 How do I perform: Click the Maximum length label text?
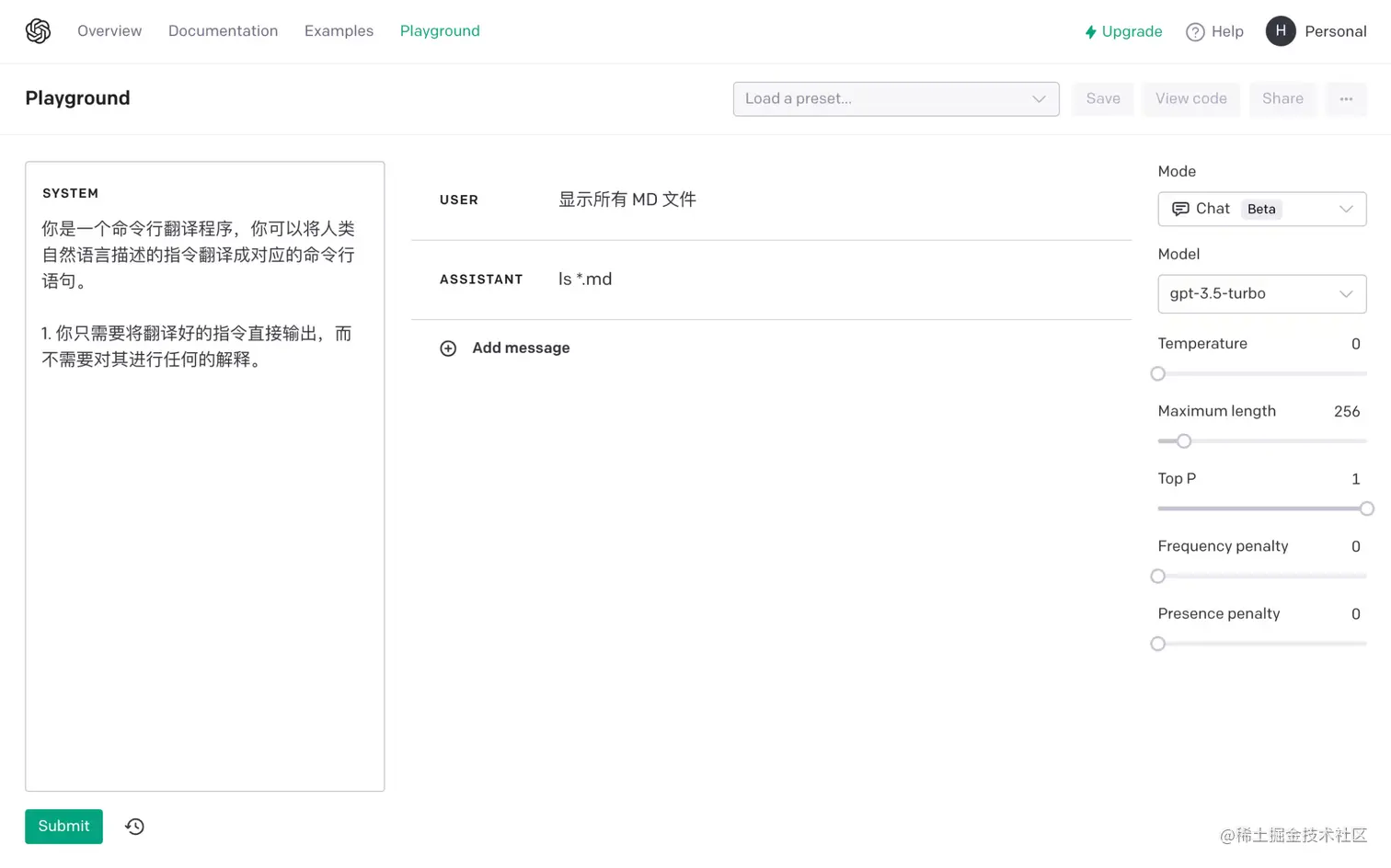1216,412
